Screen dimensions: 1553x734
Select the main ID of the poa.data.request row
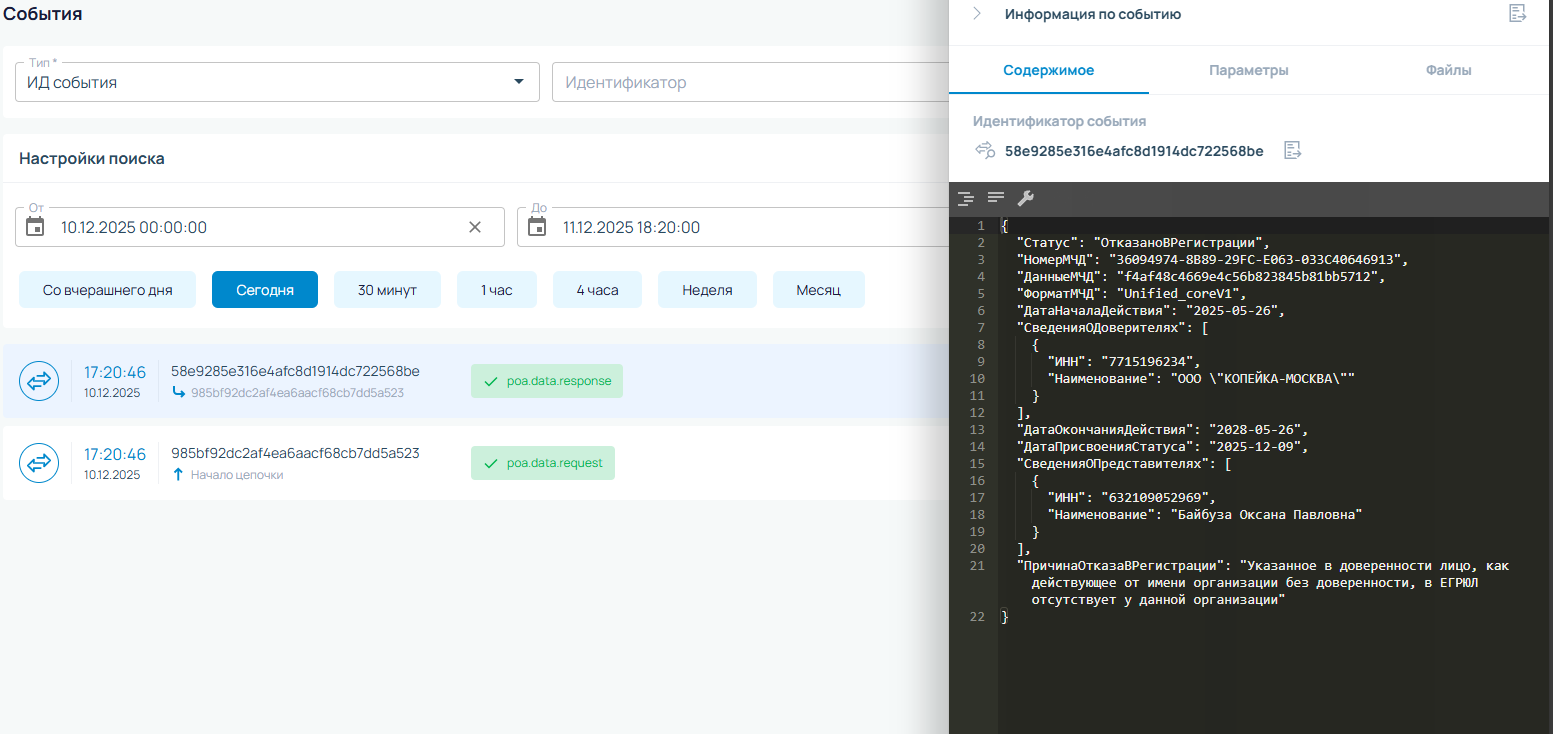(295, 453)
